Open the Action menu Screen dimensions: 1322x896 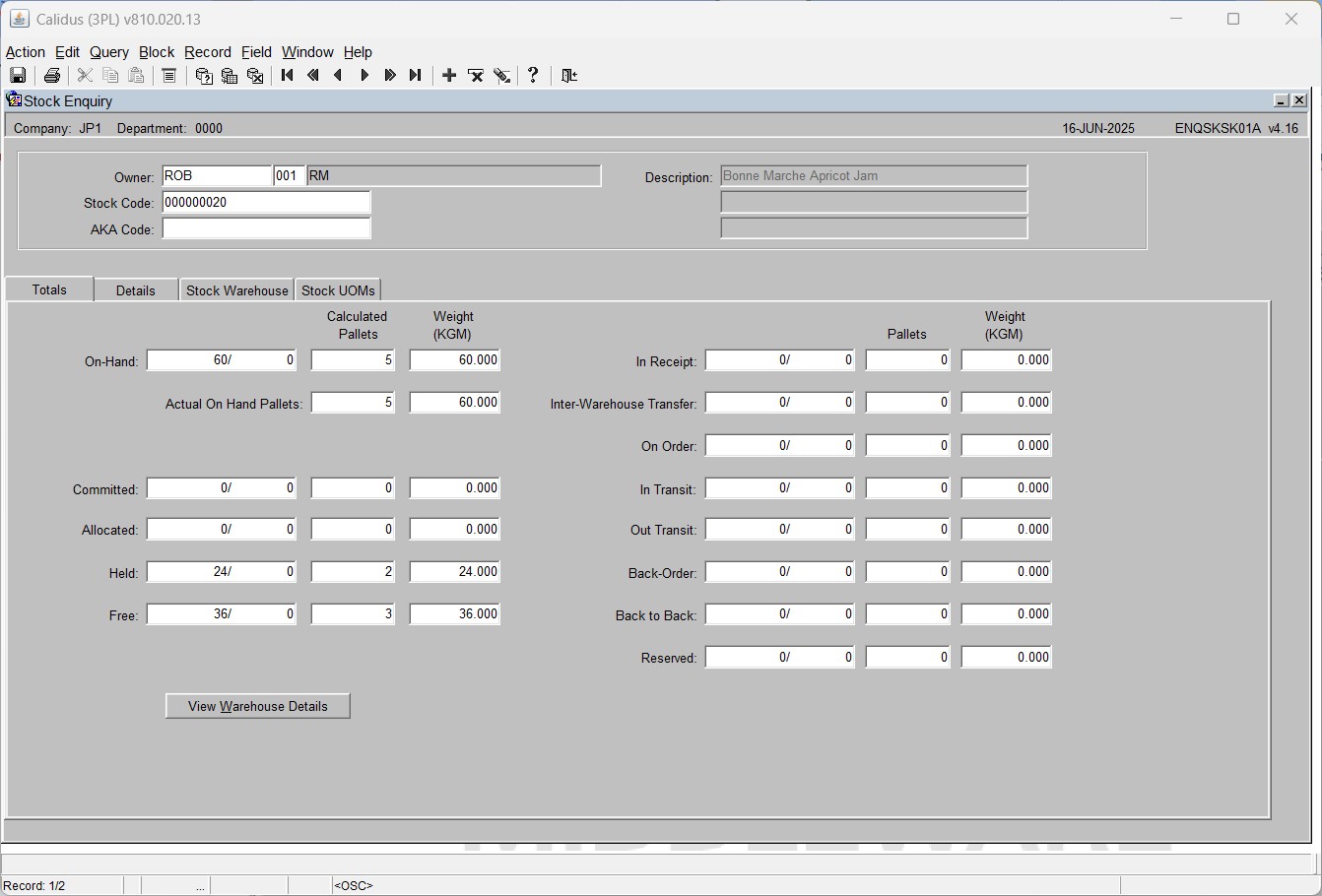(26, 52)
